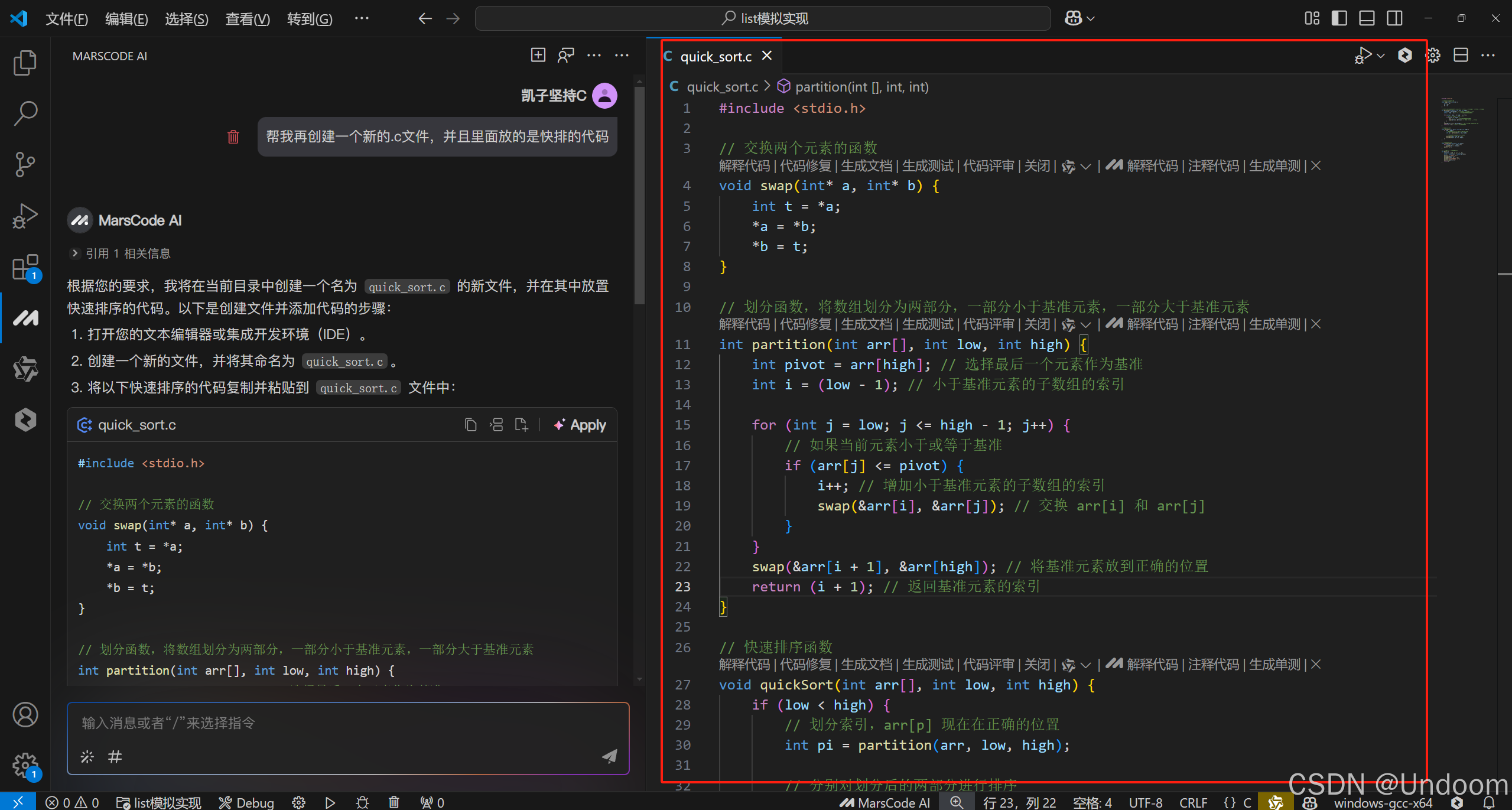Open run button dropdown arrow in editor toolbar
The height and width of the screenshot is (810, 1512).
pyautogui.click(x=1381, y=56)
